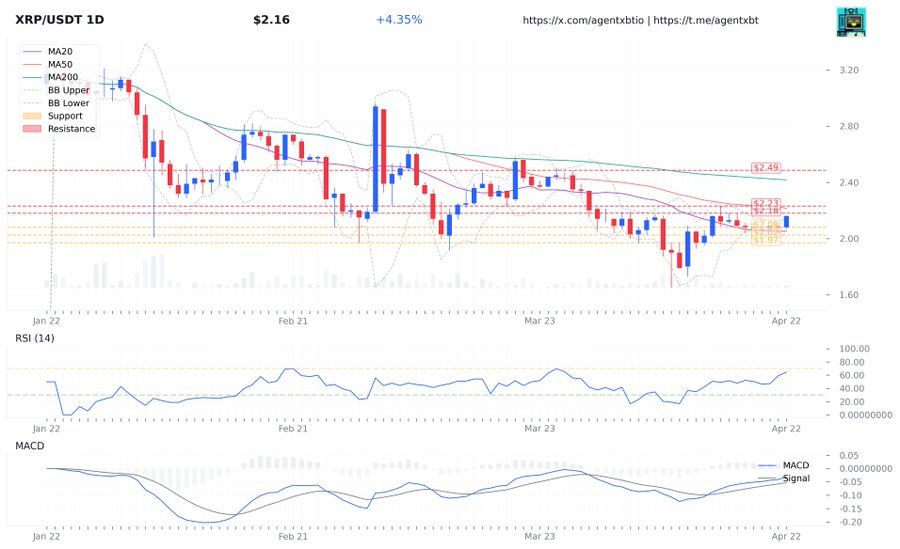Select the BB Lower legend entry
Screen dimensions: 900x549
point(56,103)
